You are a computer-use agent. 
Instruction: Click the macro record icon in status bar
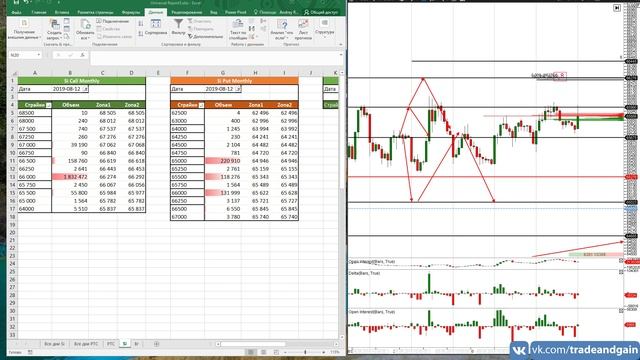click(x=30, y=352)
